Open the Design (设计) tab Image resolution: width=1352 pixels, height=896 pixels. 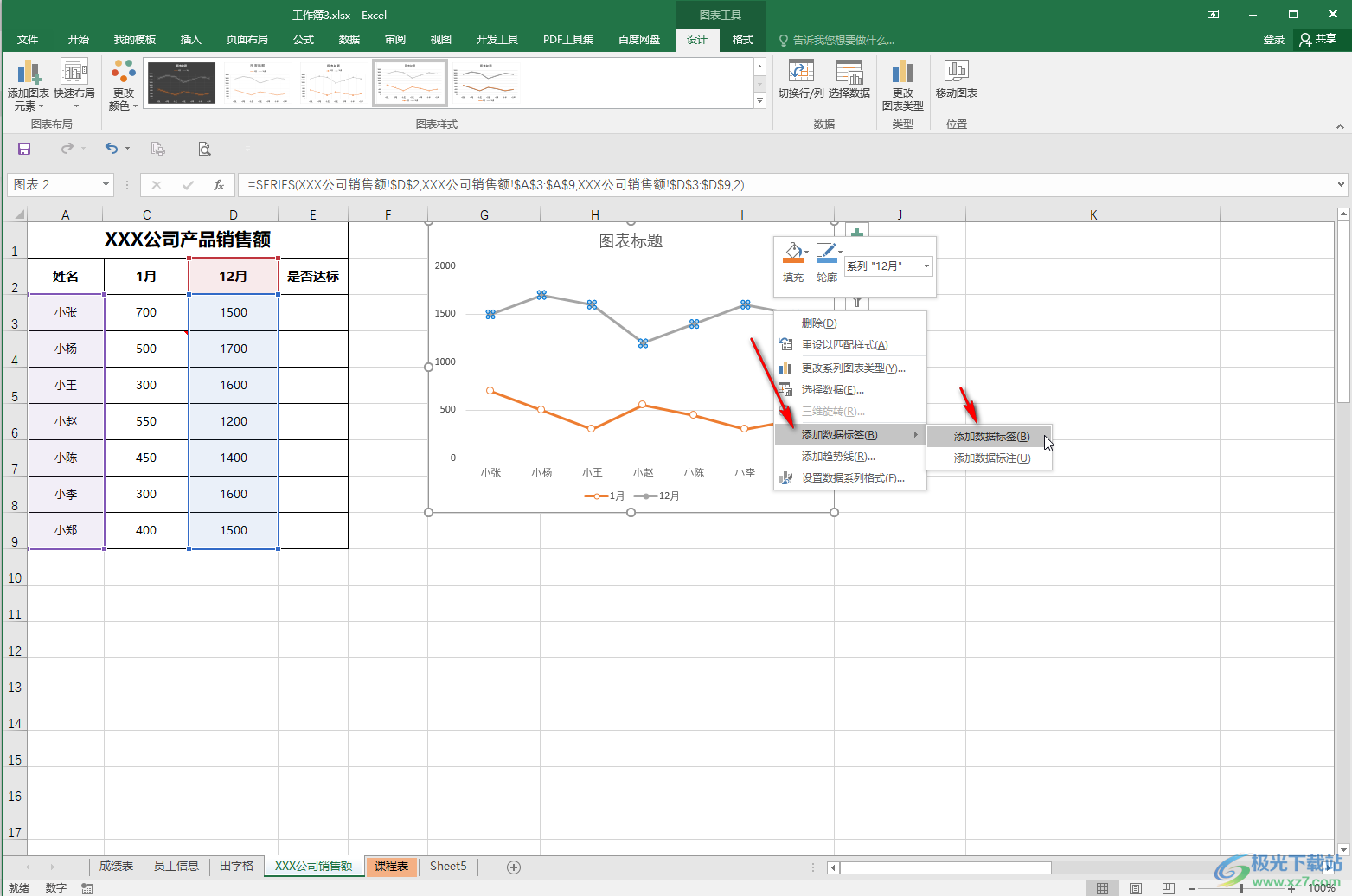pos(697,39)
